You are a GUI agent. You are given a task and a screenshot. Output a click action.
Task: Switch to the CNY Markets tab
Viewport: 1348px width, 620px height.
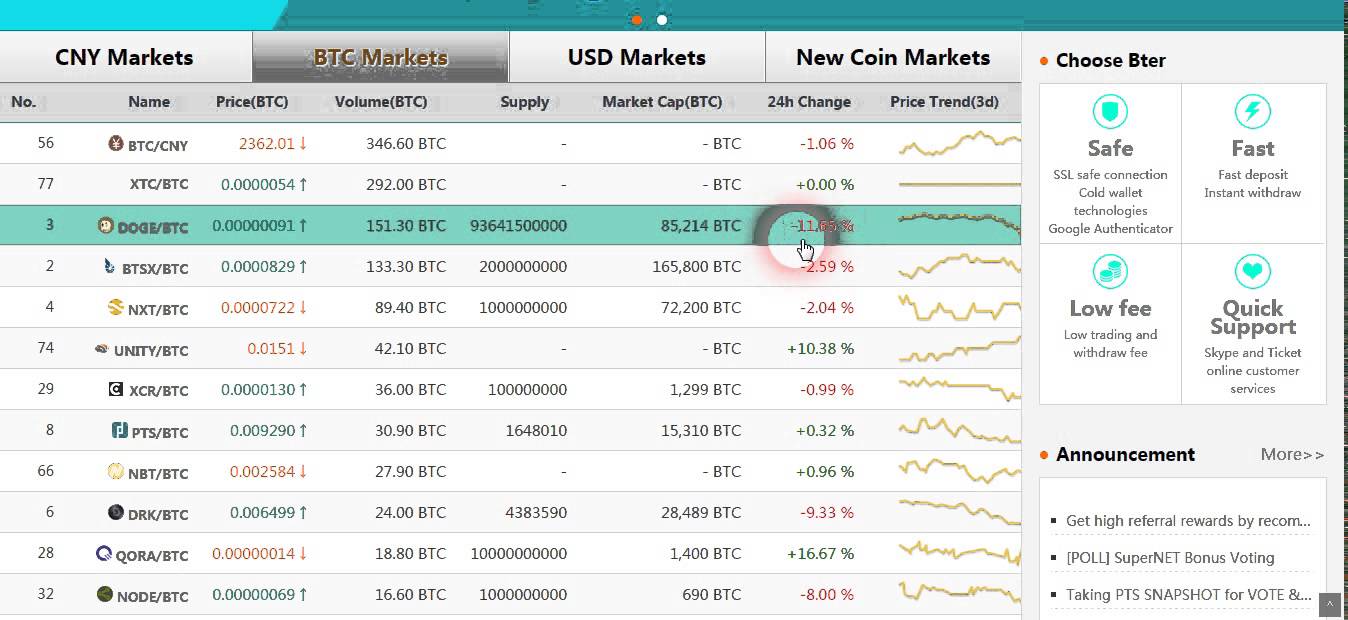(124, 57)
